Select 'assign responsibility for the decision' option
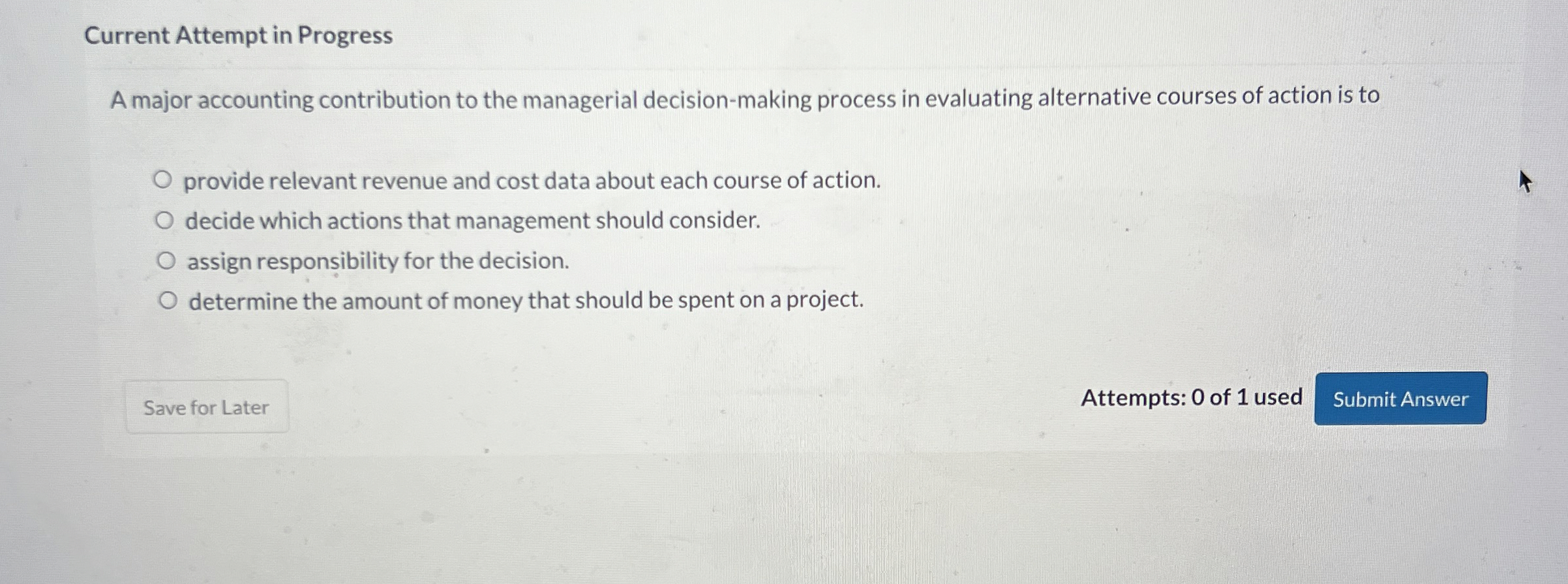Screen dimensions: 1568x584 pos(166,260)
